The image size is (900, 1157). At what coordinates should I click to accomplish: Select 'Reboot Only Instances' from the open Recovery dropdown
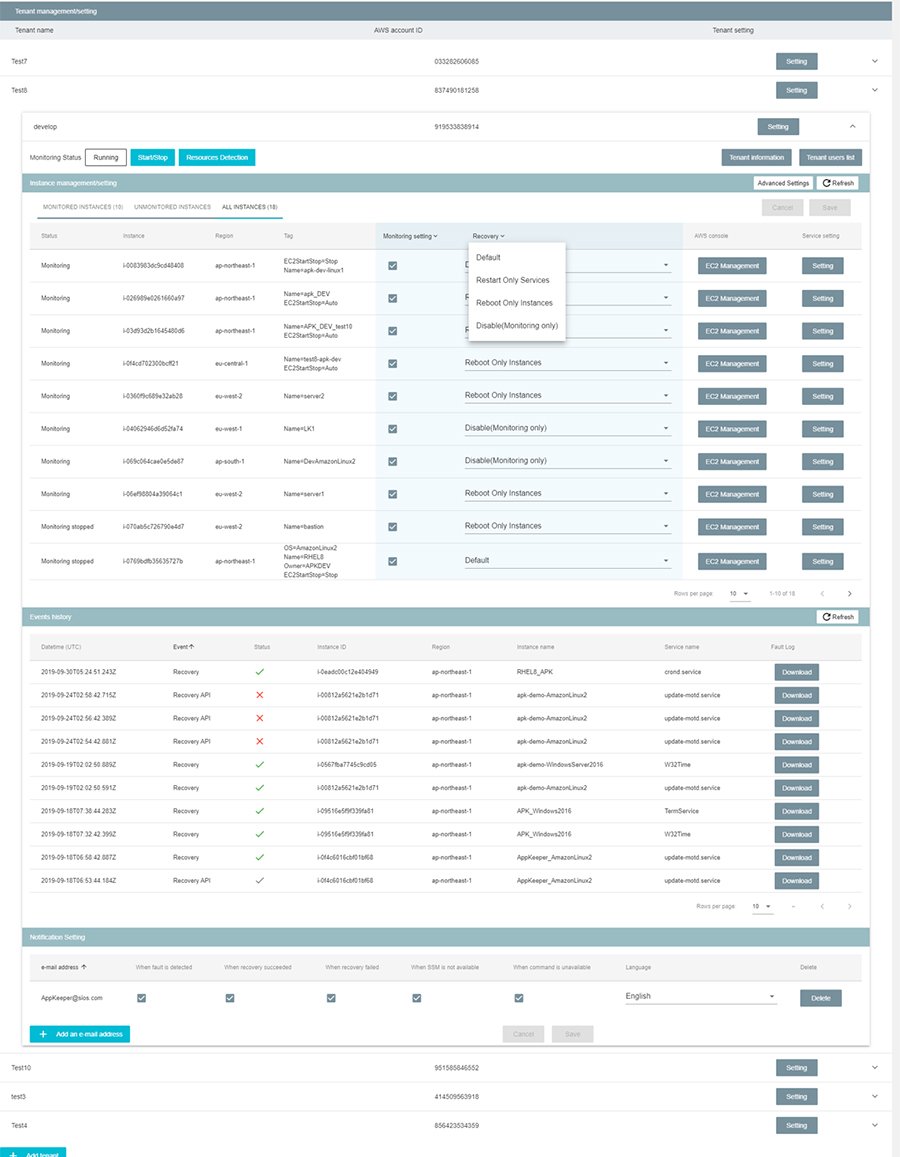point(516,302)
